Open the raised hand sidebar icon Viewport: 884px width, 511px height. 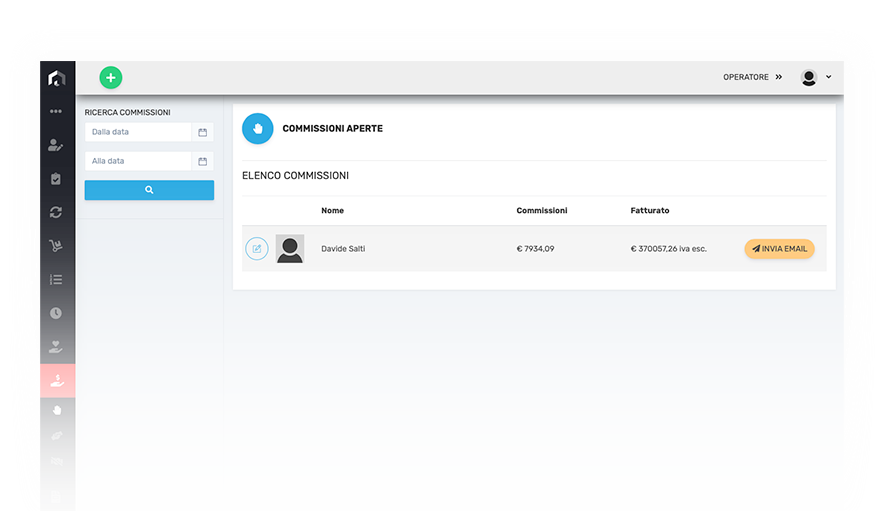(x=57, y=410)
